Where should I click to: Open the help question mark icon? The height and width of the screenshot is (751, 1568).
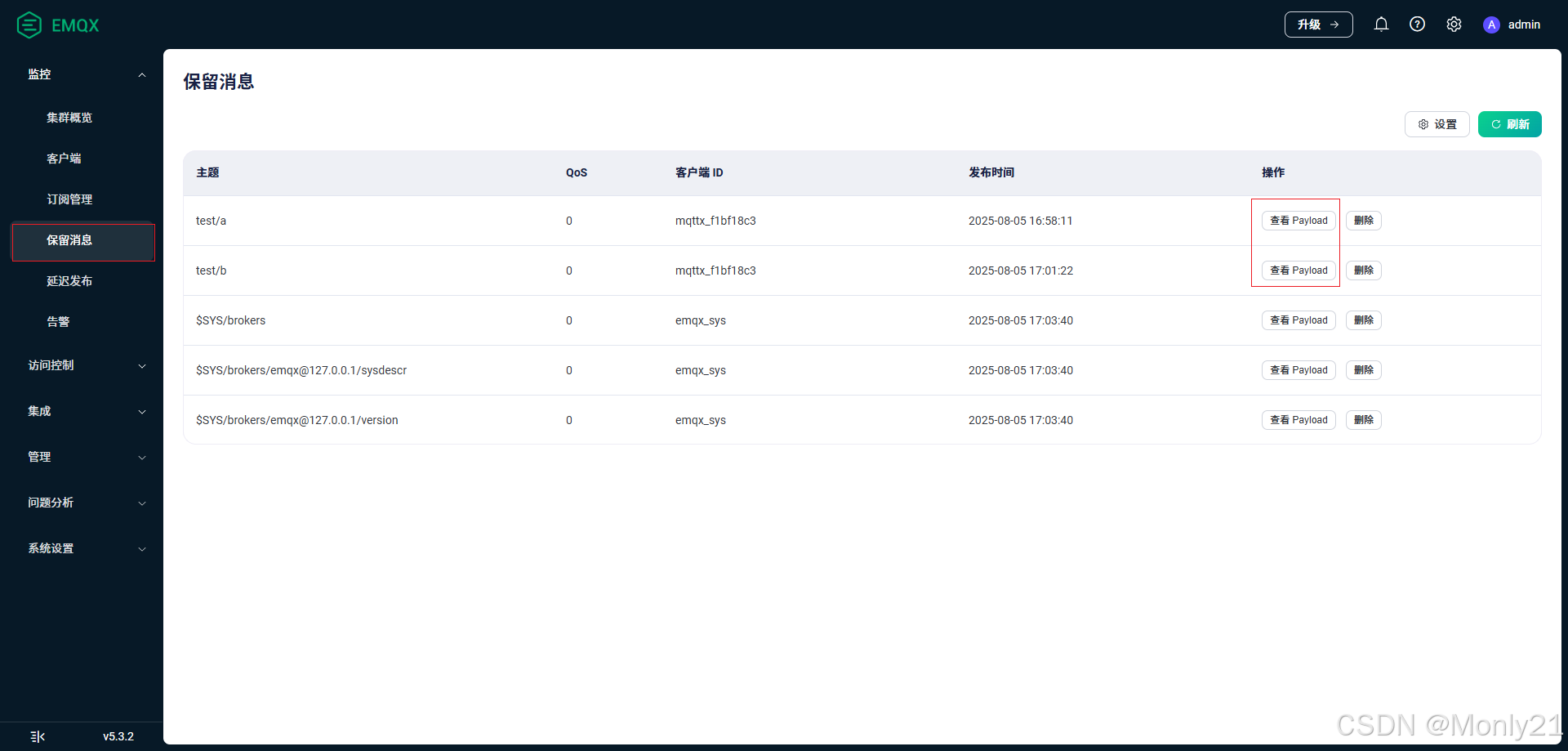(1418, 25)
